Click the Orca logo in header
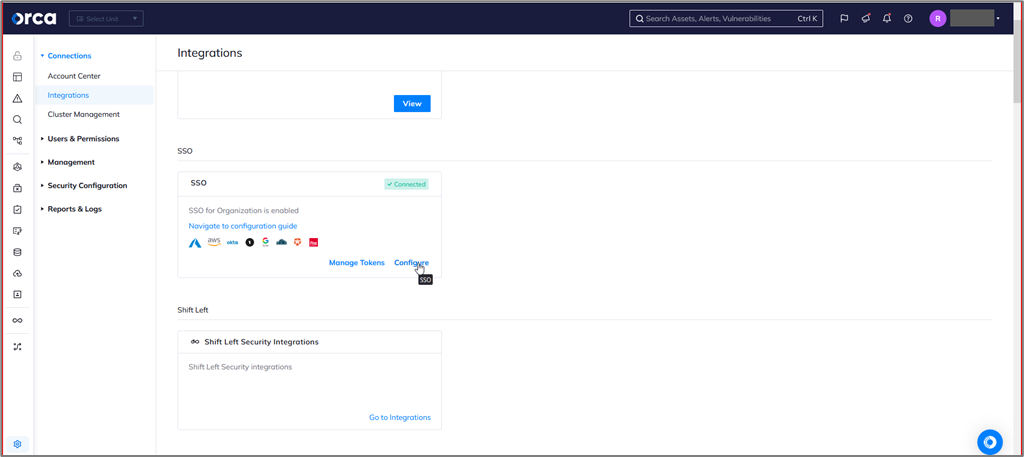1024x457 pixels. 34,18
